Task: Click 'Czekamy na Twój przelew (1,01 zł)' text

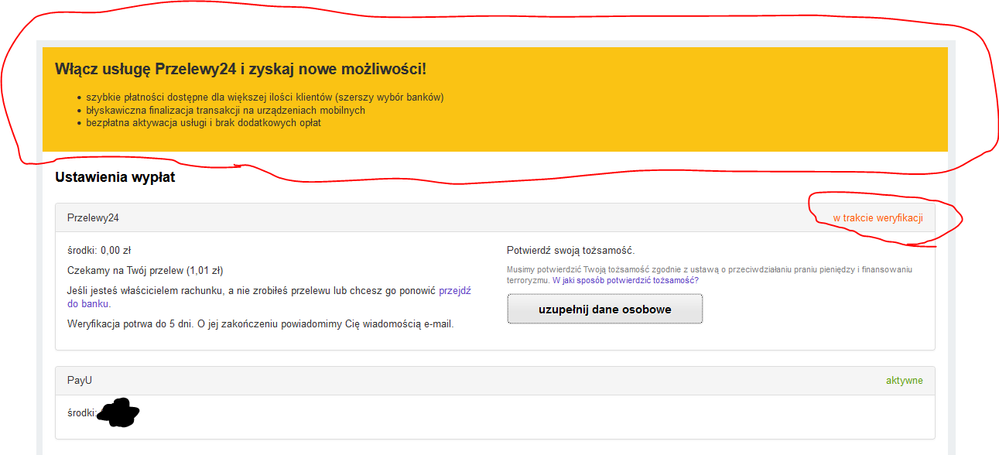Action: pos(145,270)
